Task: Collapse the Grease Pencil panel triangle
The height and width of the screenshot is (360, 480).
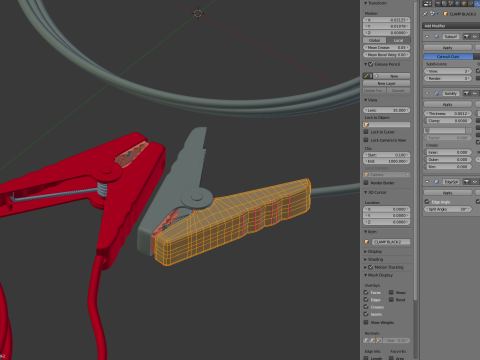Action: pyautogui.click(x=365, y=64)
